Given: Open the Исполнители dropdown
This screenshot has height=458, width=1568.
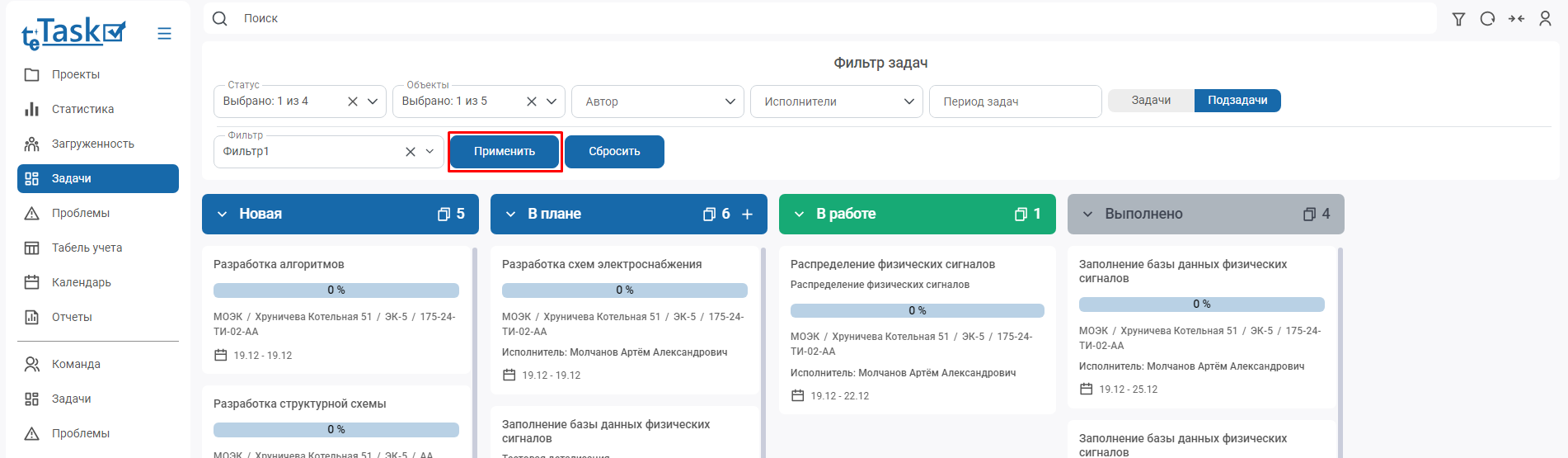Looking at the screenshot, I should click(836, 102).
